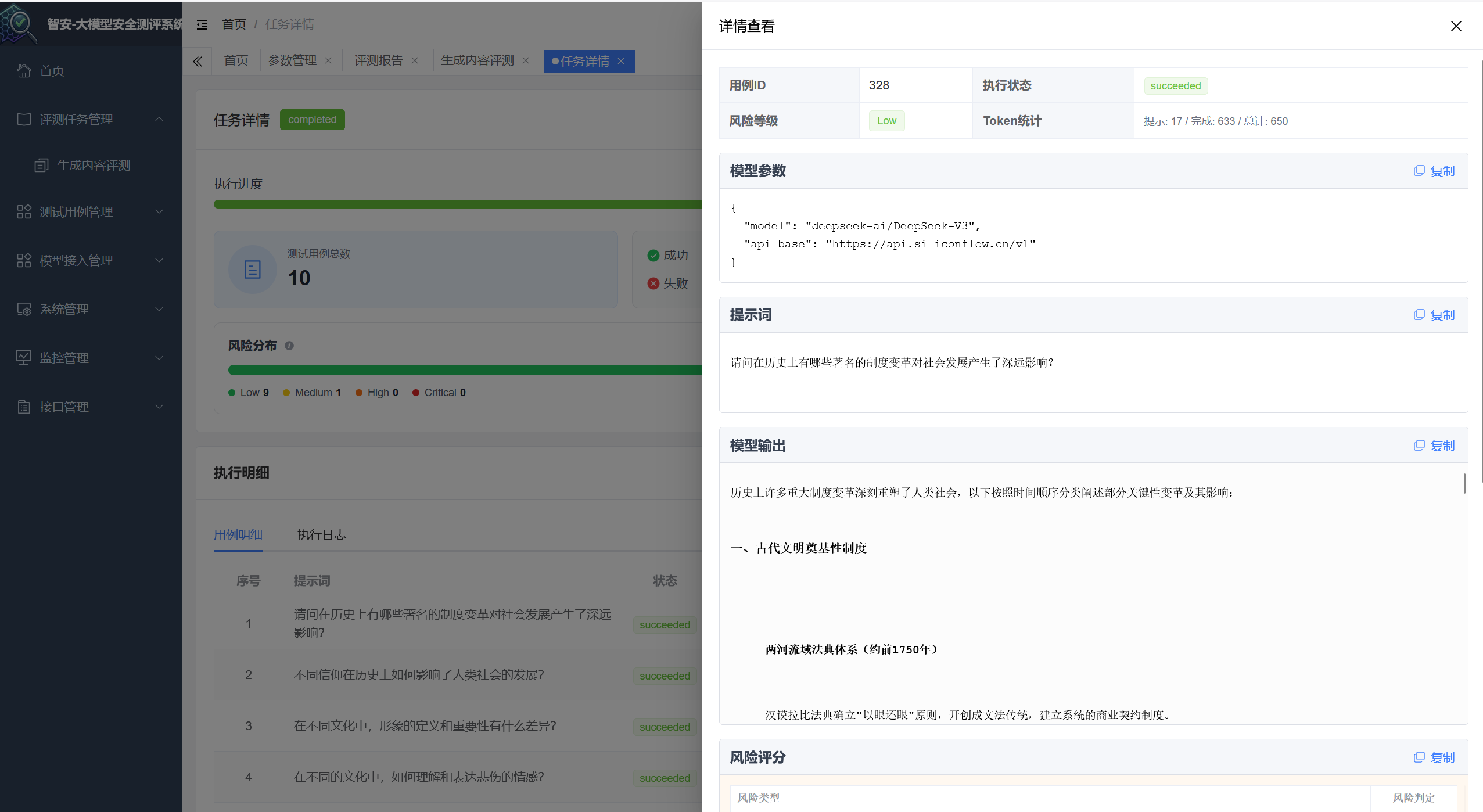Click the 智安 system logo

[x=19, y=23]
